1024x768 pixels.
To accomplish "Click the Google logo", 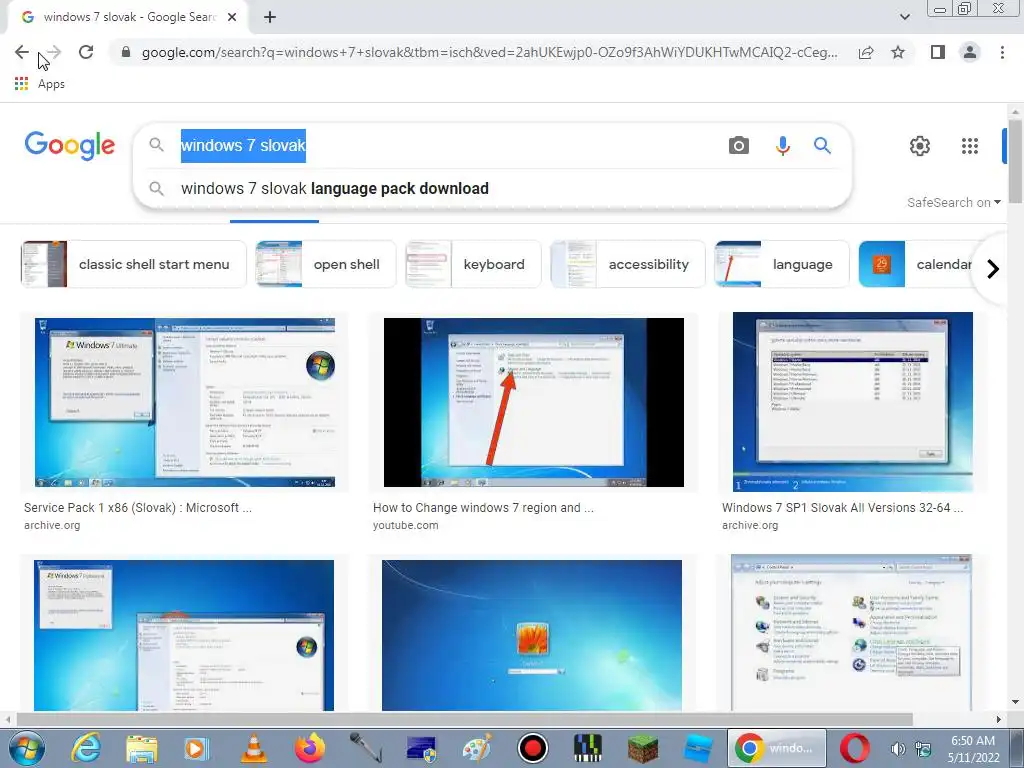I will click(x=70, y=145).
